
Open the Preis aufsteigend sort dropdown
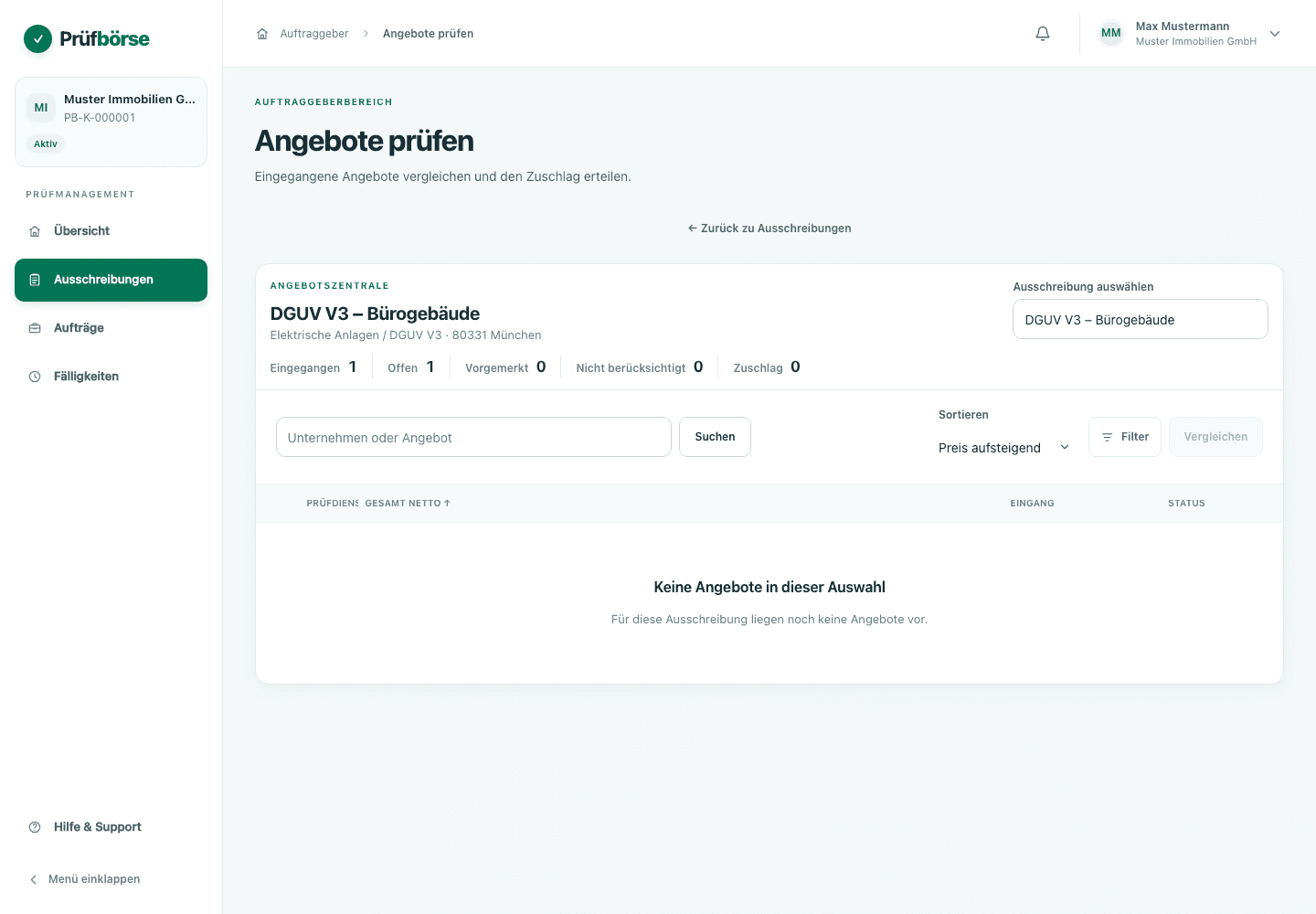[x=1004, y=448]
